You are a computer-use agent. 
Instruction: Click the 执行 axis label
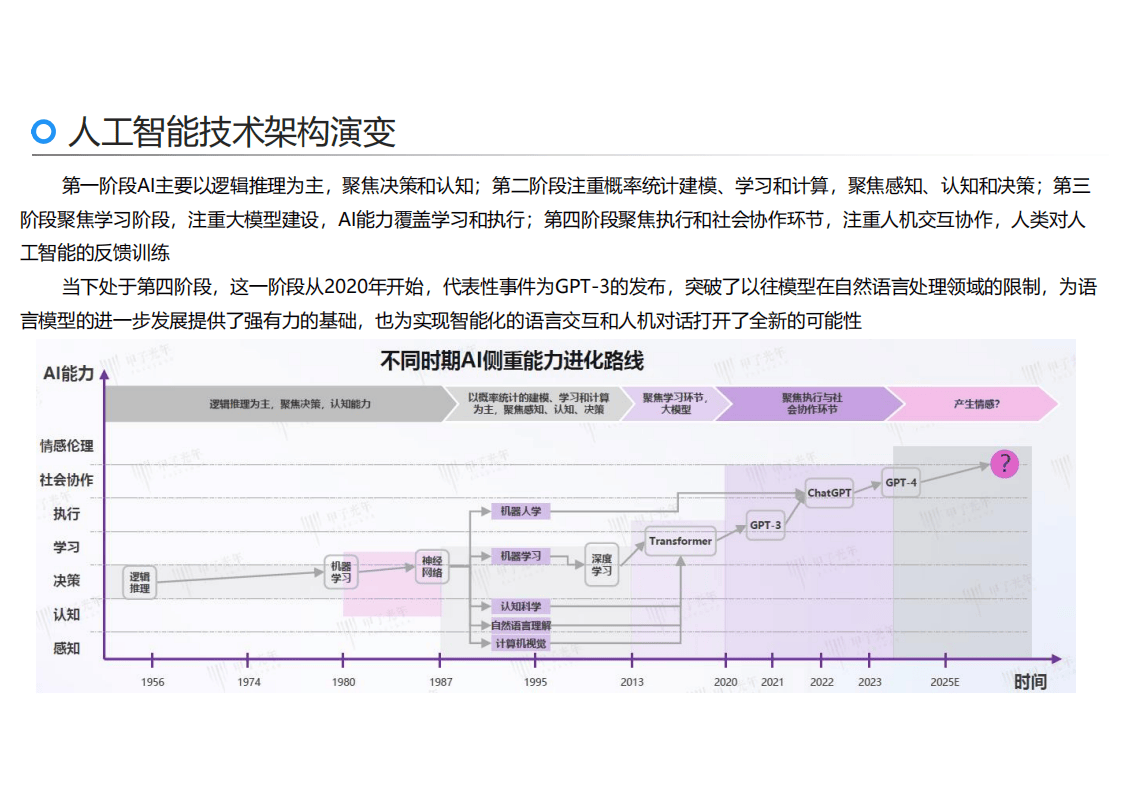(x=67, y=513)
